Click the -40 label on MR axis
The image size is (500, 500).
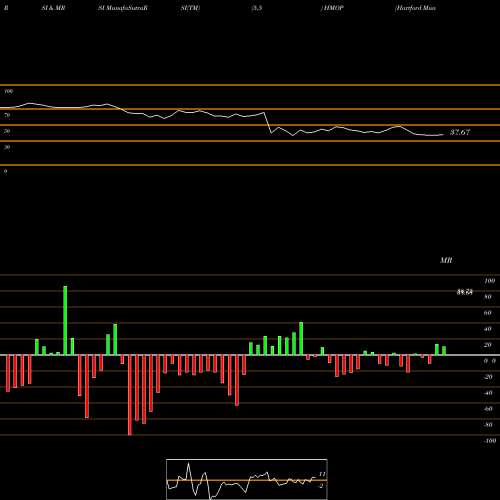click(x=488, y=393)
